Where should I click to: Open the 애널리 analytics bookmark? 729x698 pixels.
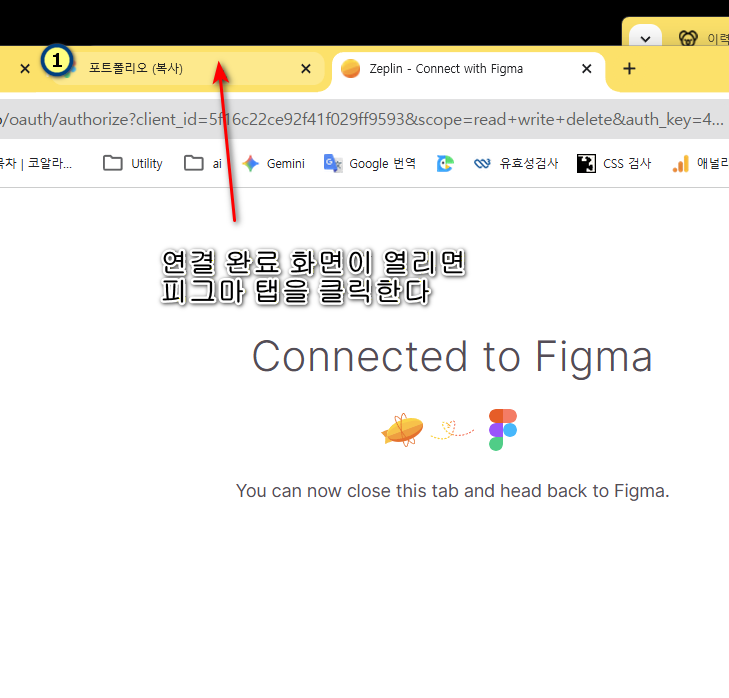point(700,163)
